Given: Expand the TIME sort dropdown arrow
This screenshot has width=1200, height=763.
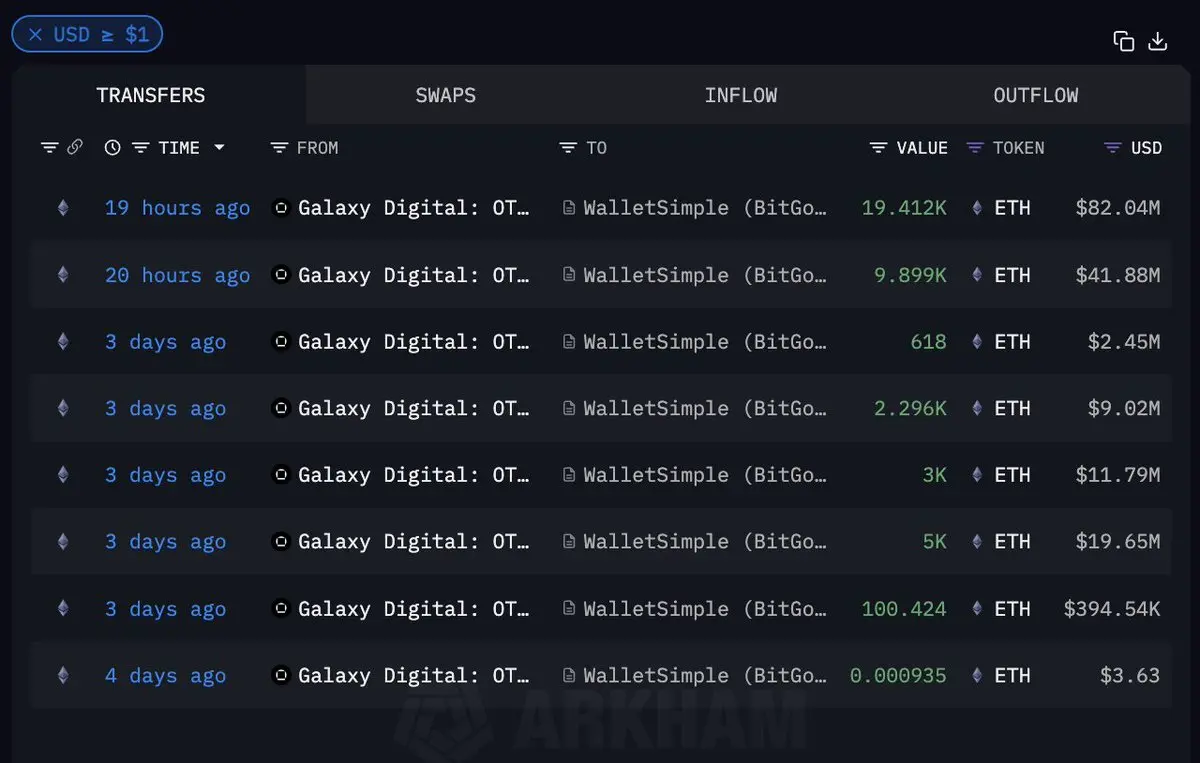Looking at the screenshot, I should 219,148.
